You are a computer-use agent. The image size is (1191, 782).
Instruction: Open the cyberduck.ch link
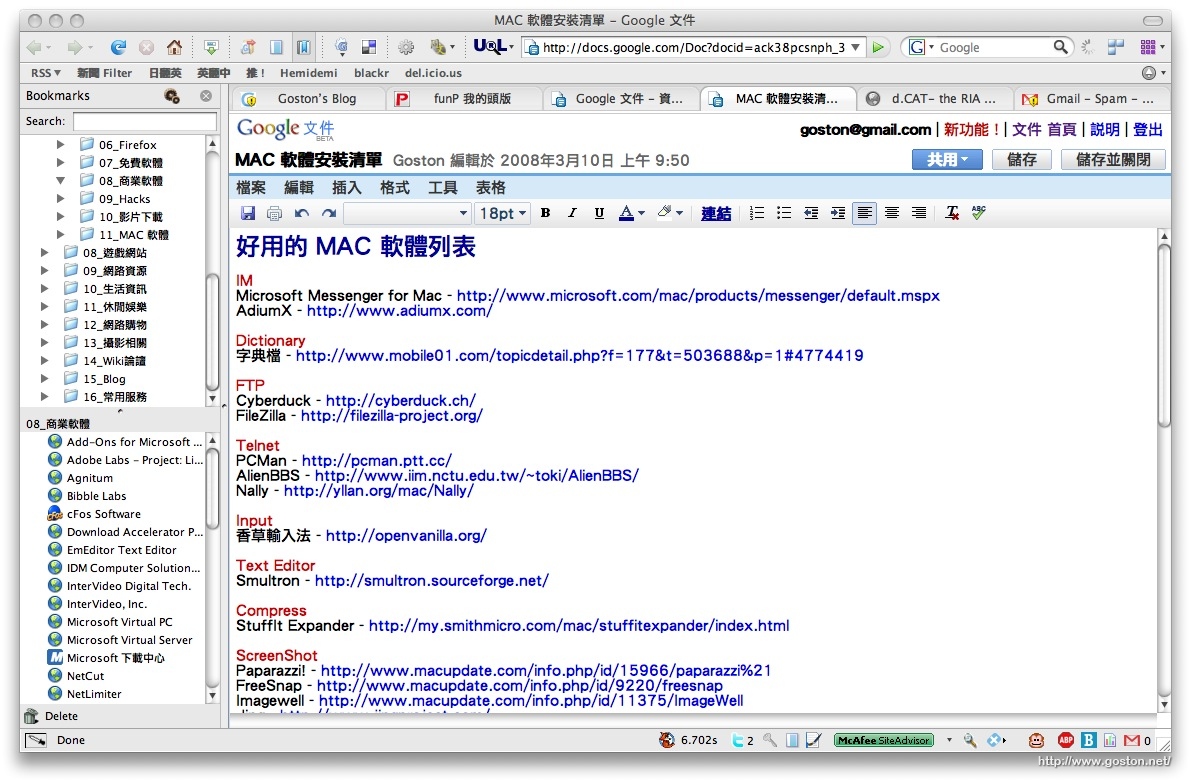click(x=400, y=401)
